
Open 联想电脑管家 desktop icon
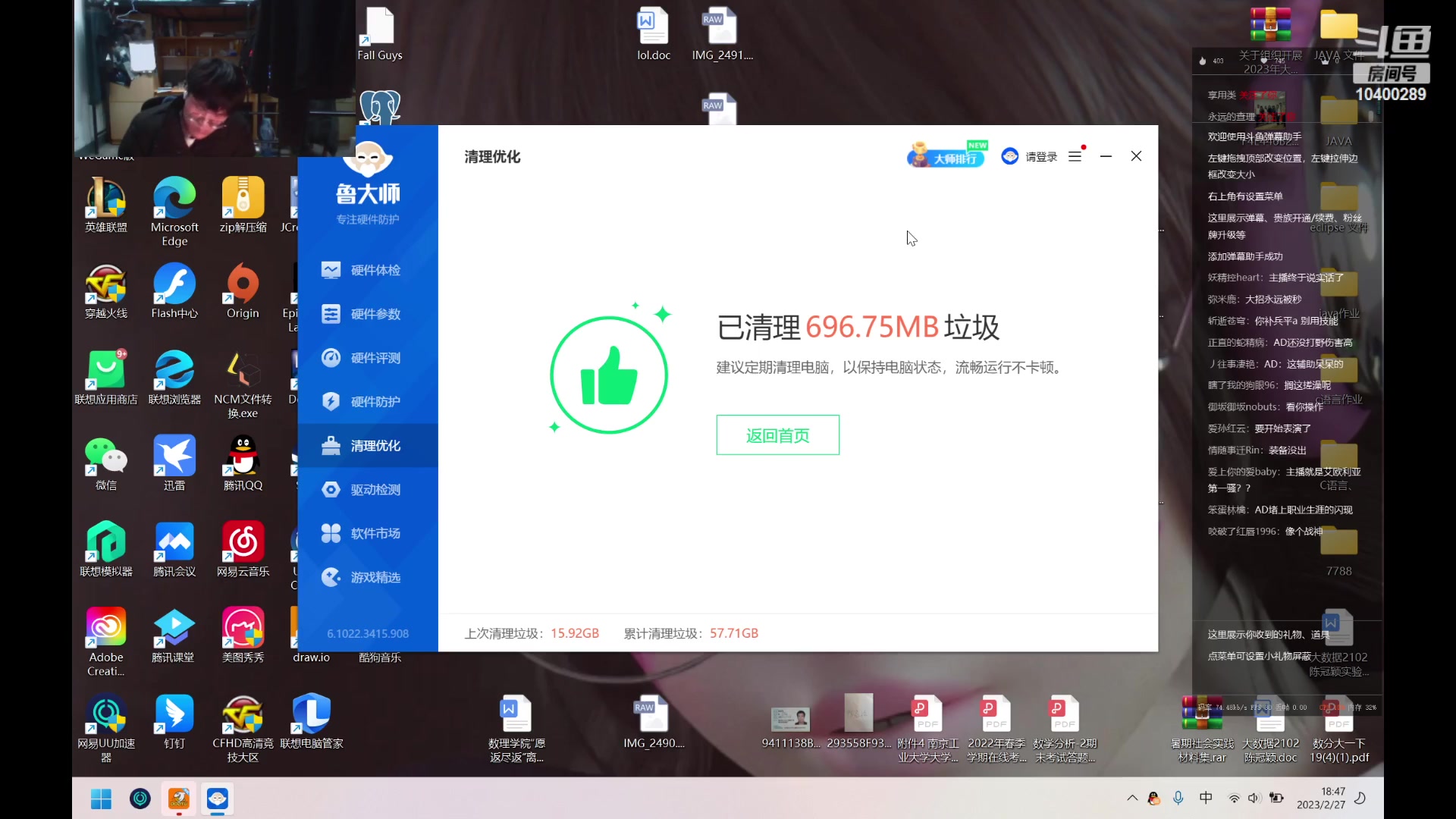[x=312, y=722]
